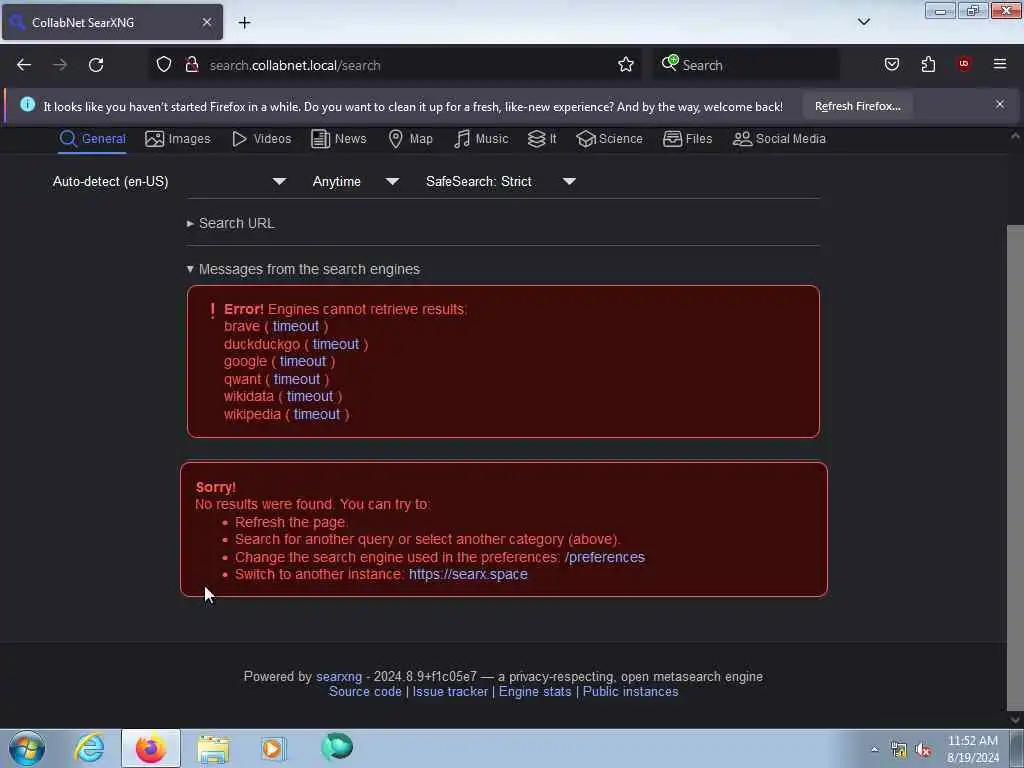1024x768 pixels.
Task: Switch to the Videos category tab
Action: tap(261, 138)
